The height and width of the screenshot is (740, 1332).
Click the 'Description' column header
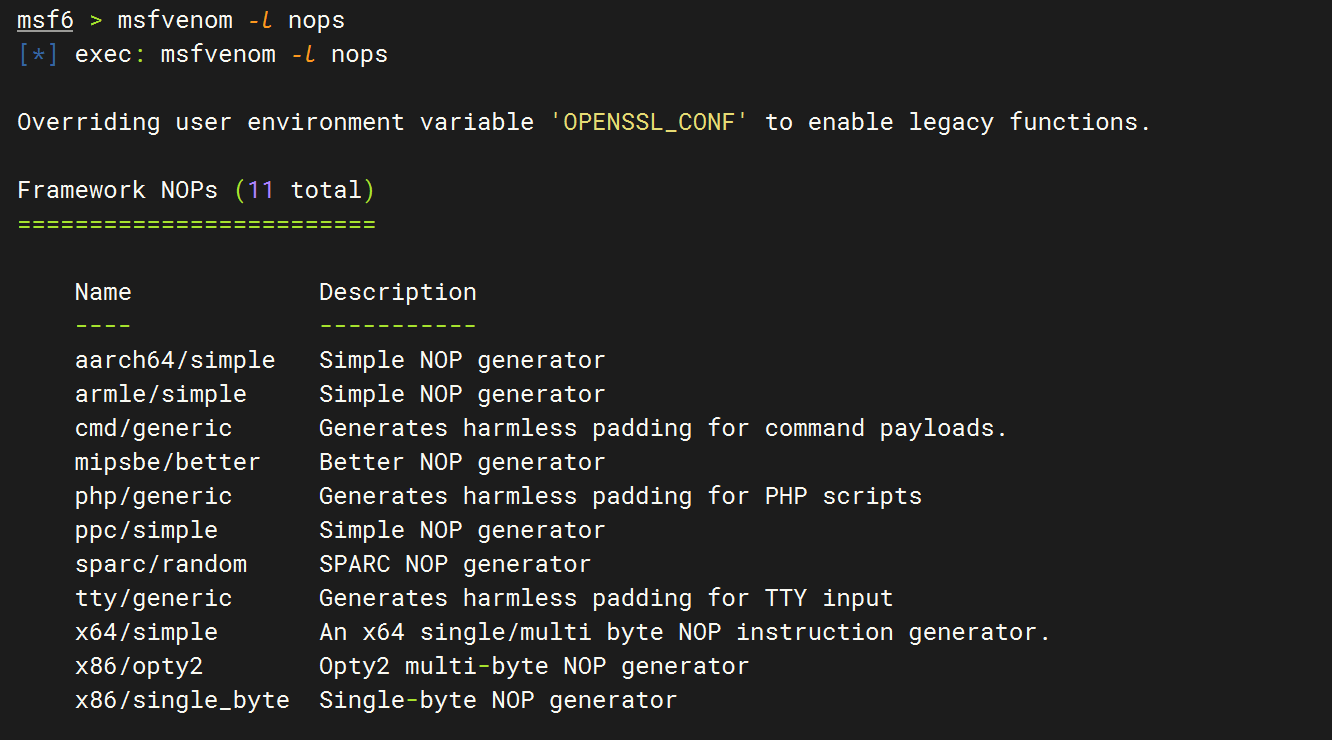pos(398,292)
